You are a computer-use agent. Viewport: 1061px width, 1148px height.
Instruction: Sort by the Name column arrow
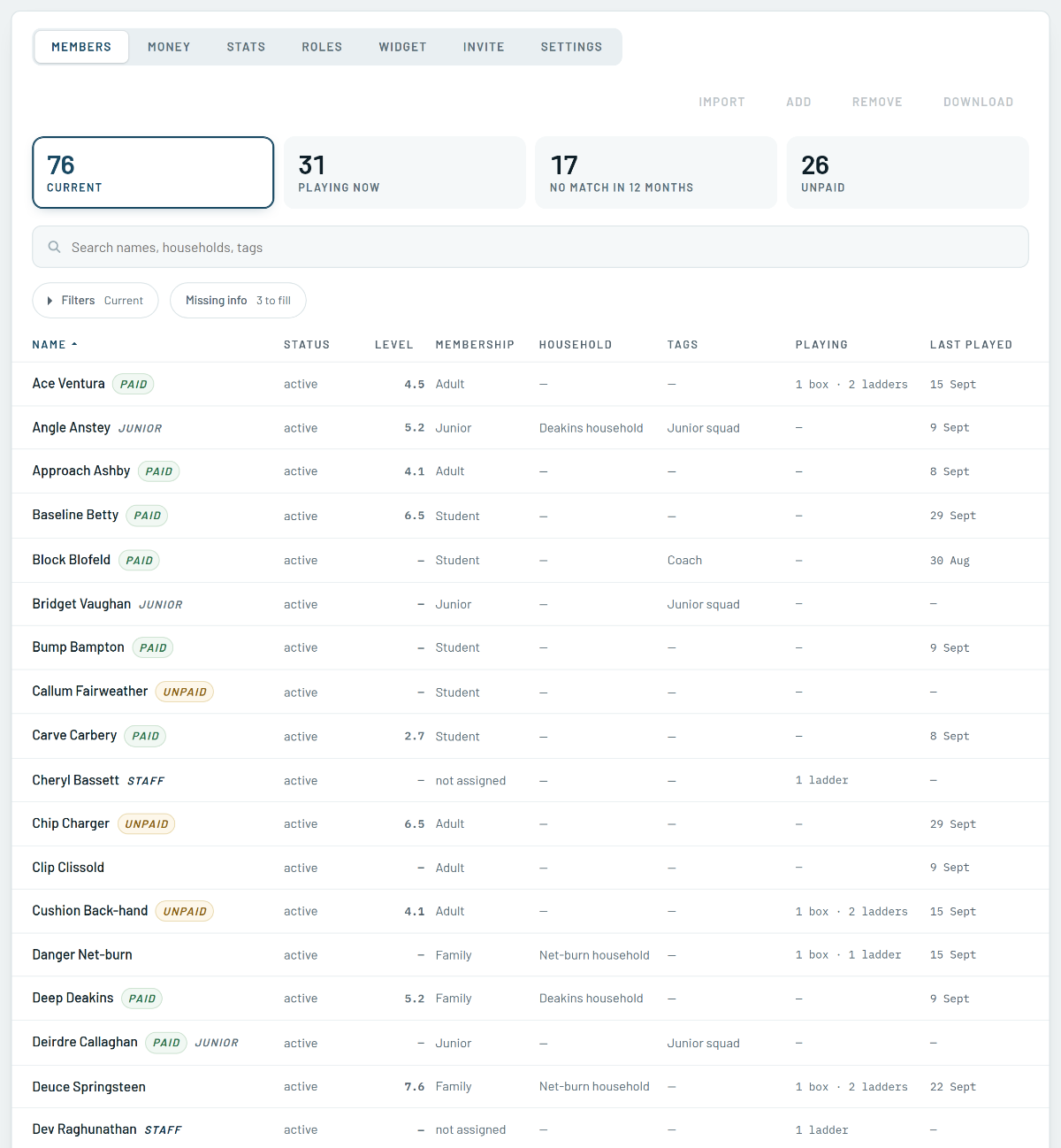pyautogui.click(x=74, y=344)
